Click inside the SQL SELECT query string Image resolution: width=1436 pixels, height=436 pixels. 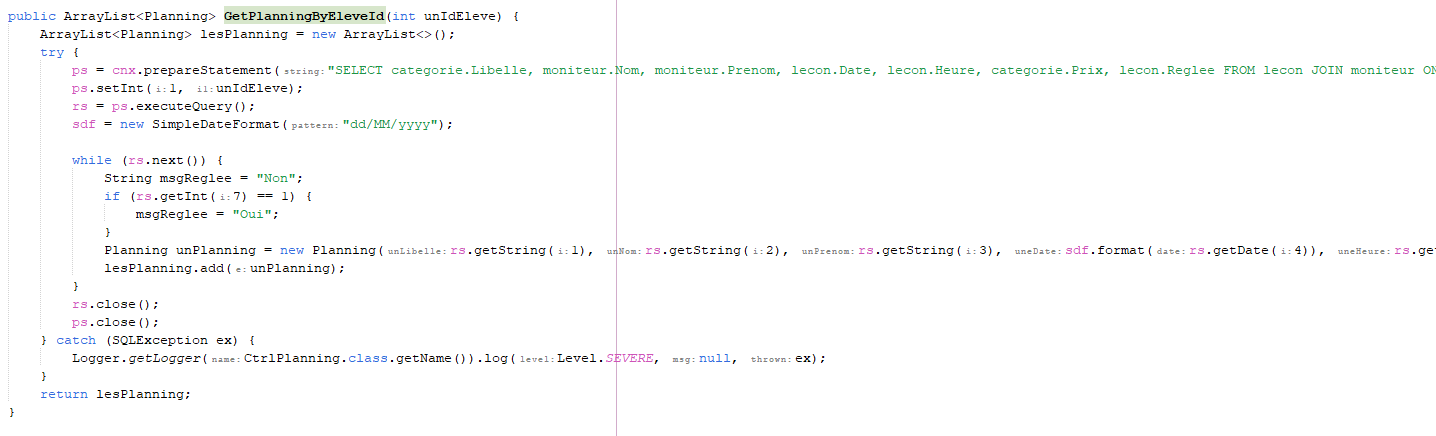tap(881, 71)
